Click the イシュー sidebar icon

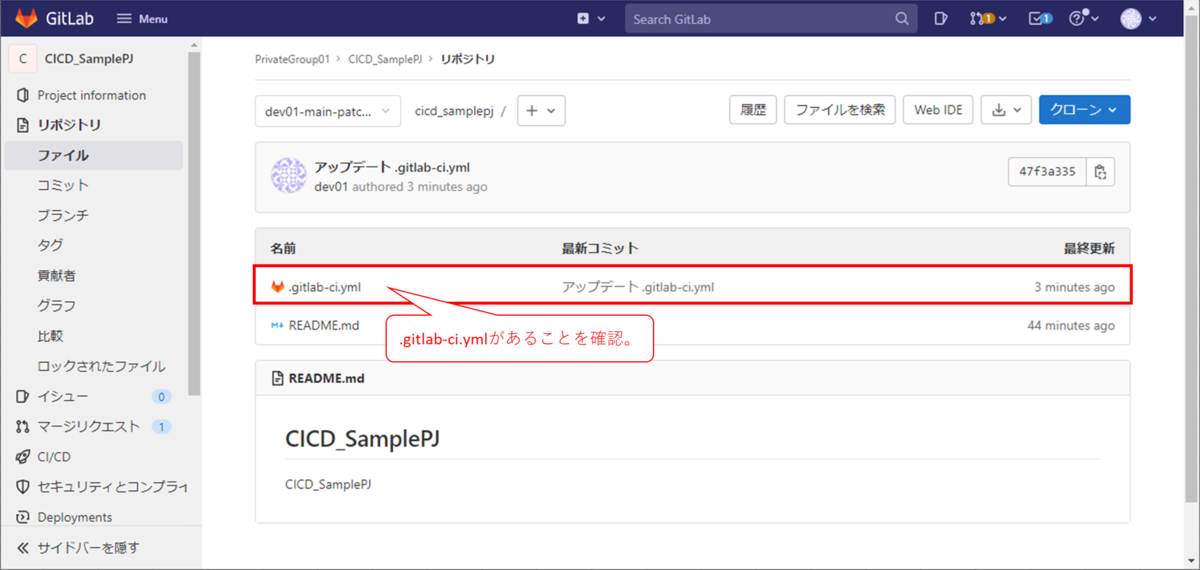22,396
